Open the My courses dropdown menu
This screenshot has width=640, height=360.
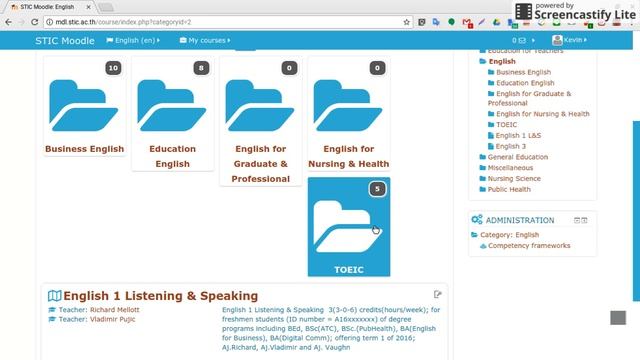pyautogui.click(x=205, y=40)
